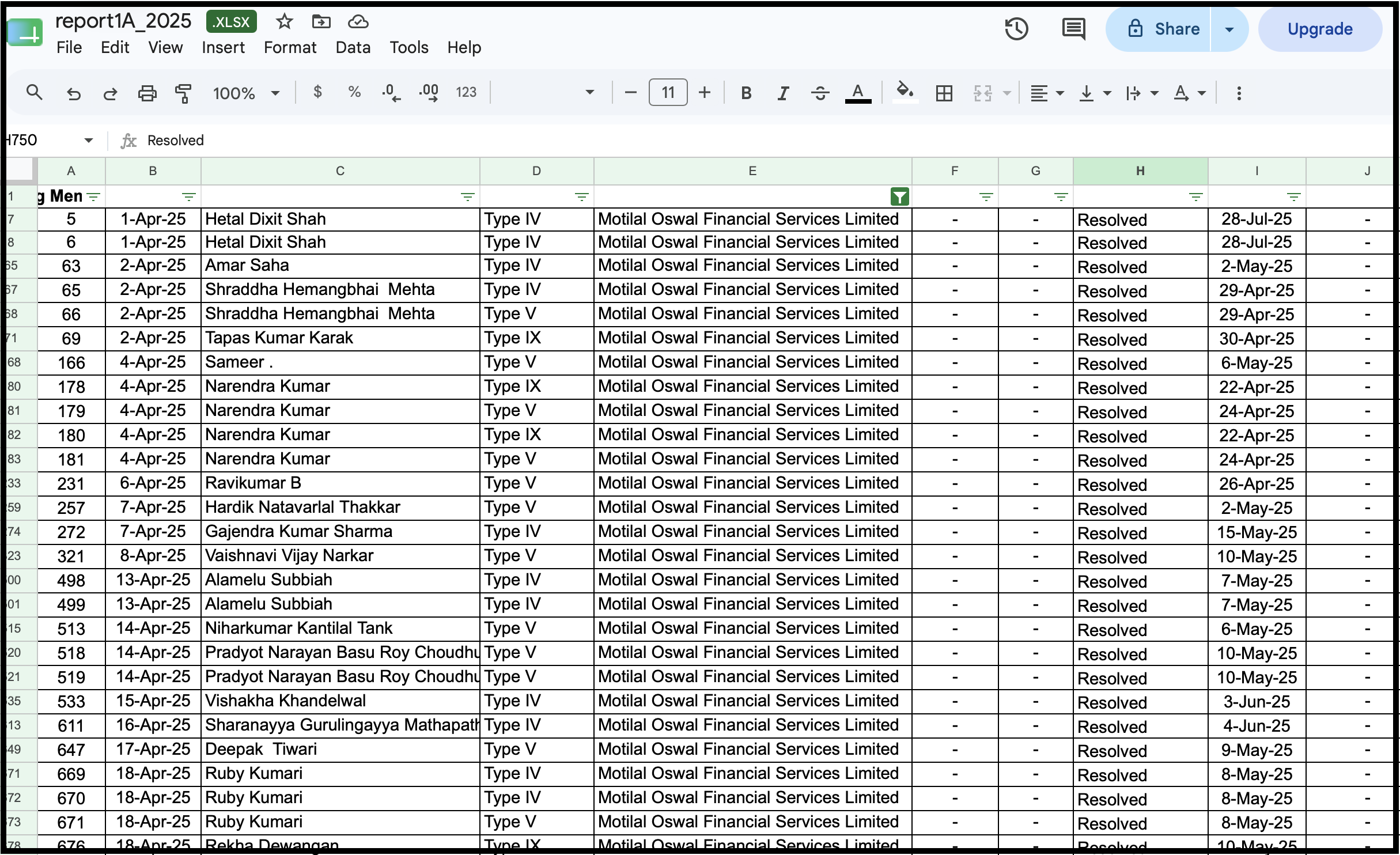Activate the paint format tool
This screenshot has height=855, width=1400.
coord(183,93)
